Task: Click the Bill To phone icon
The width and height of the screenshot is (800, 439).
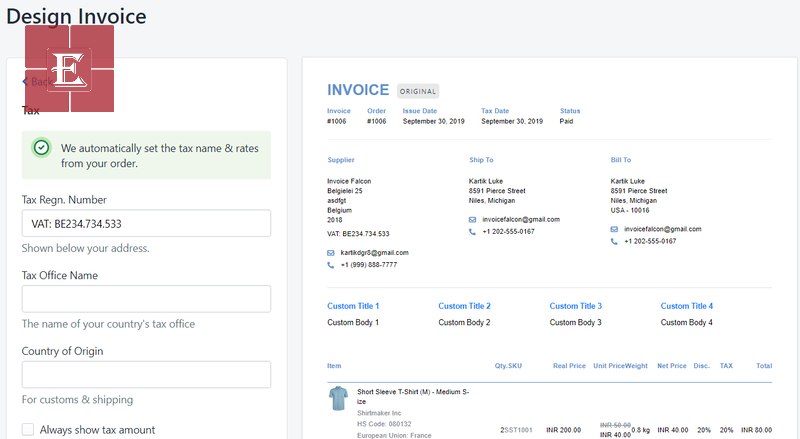Action: click(x=614, y=241)
